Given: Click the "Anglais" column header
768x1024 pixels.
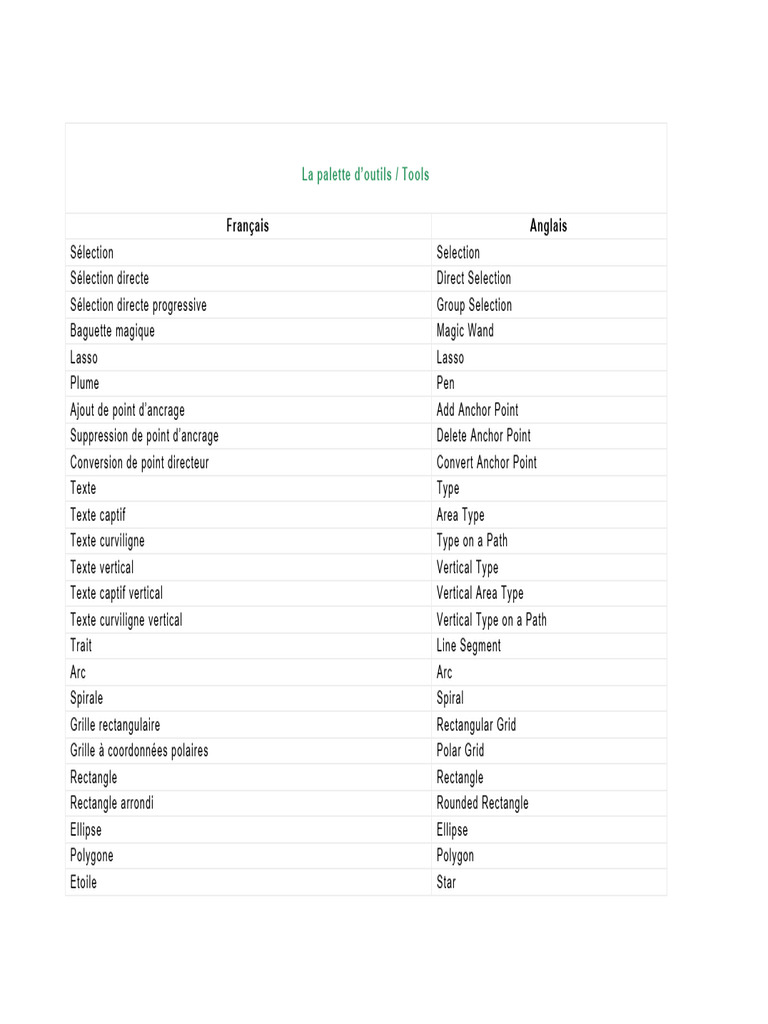Looking at the screenshot, I should point(548,226).
